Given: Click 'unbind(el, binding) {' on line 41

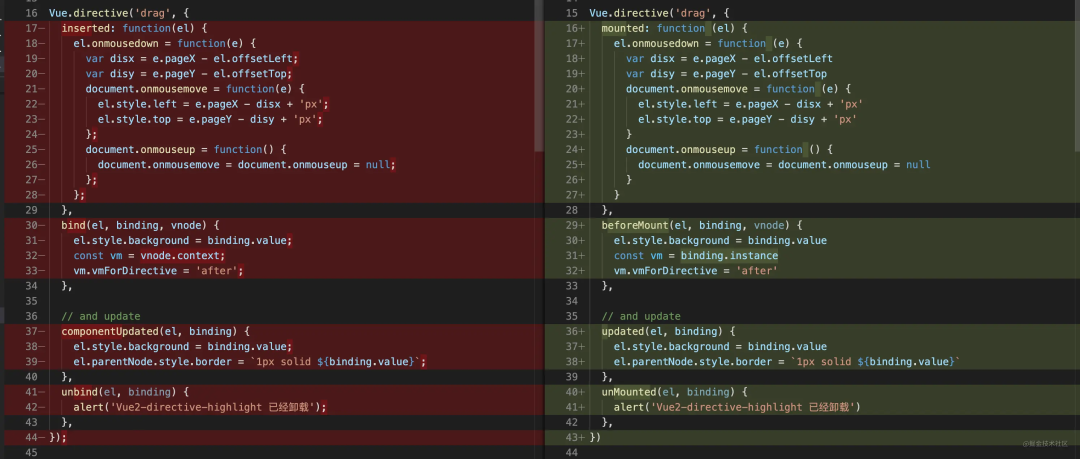Looking at the screenshot, I should pos(125,392).
